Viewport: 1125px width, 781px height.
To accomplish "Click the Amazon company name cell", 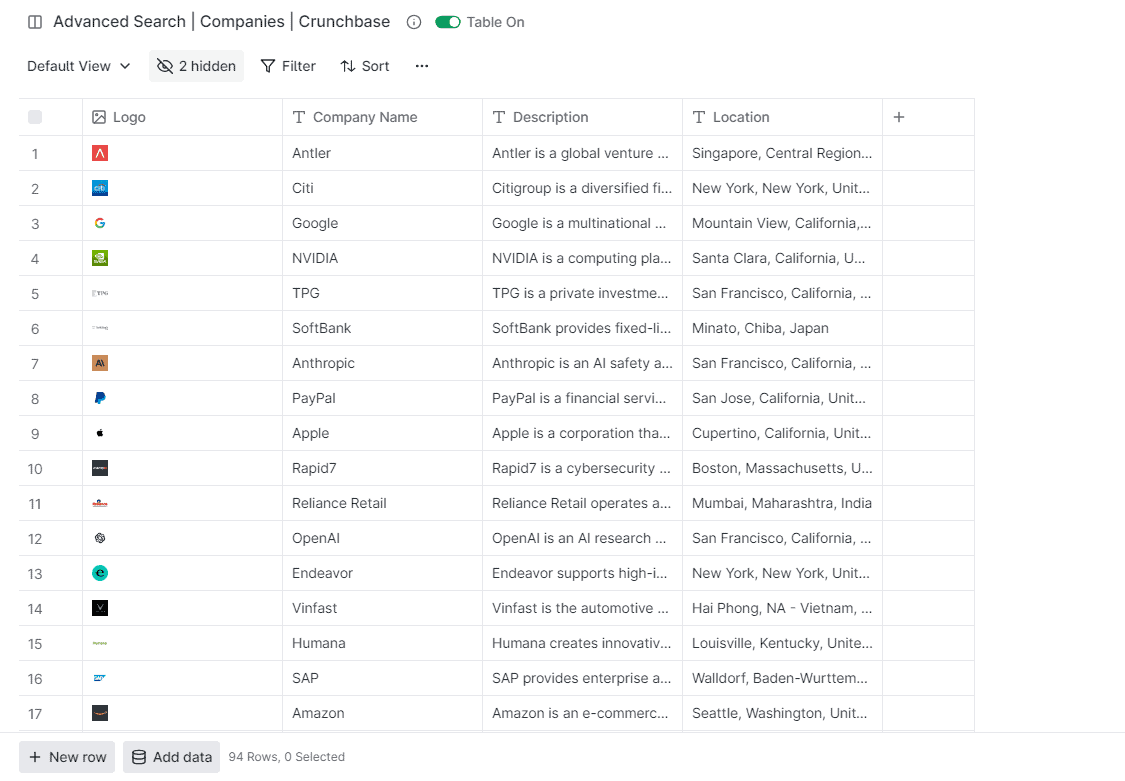I will (x=382, y=713).
